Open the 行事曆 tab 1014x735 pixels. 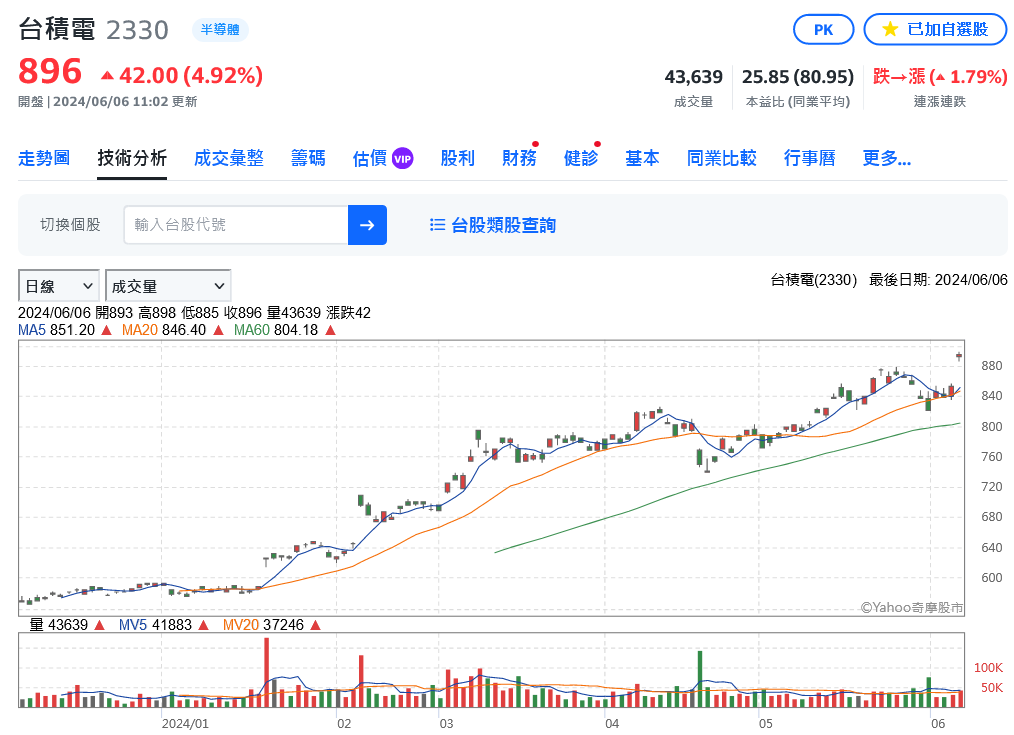point(810,158)
